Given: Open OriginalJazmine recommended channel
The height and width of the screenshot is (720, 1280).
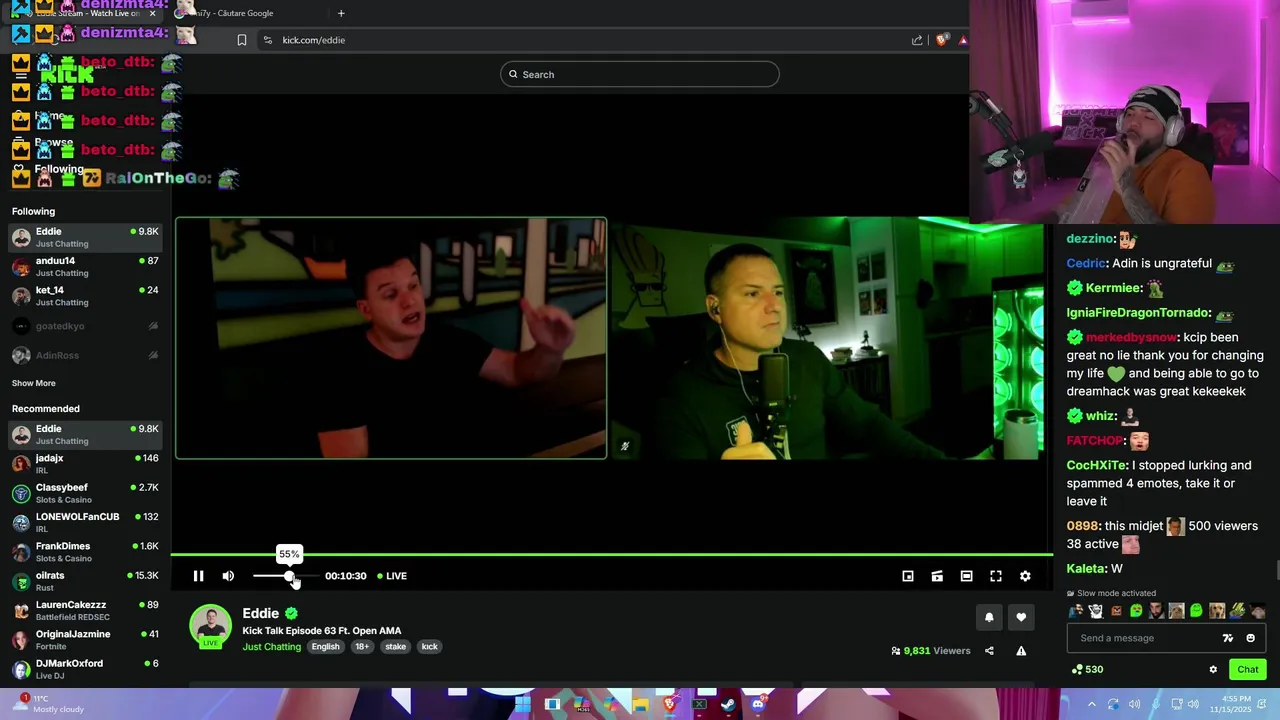Looking at the screenshot, I should click(85, 640).
